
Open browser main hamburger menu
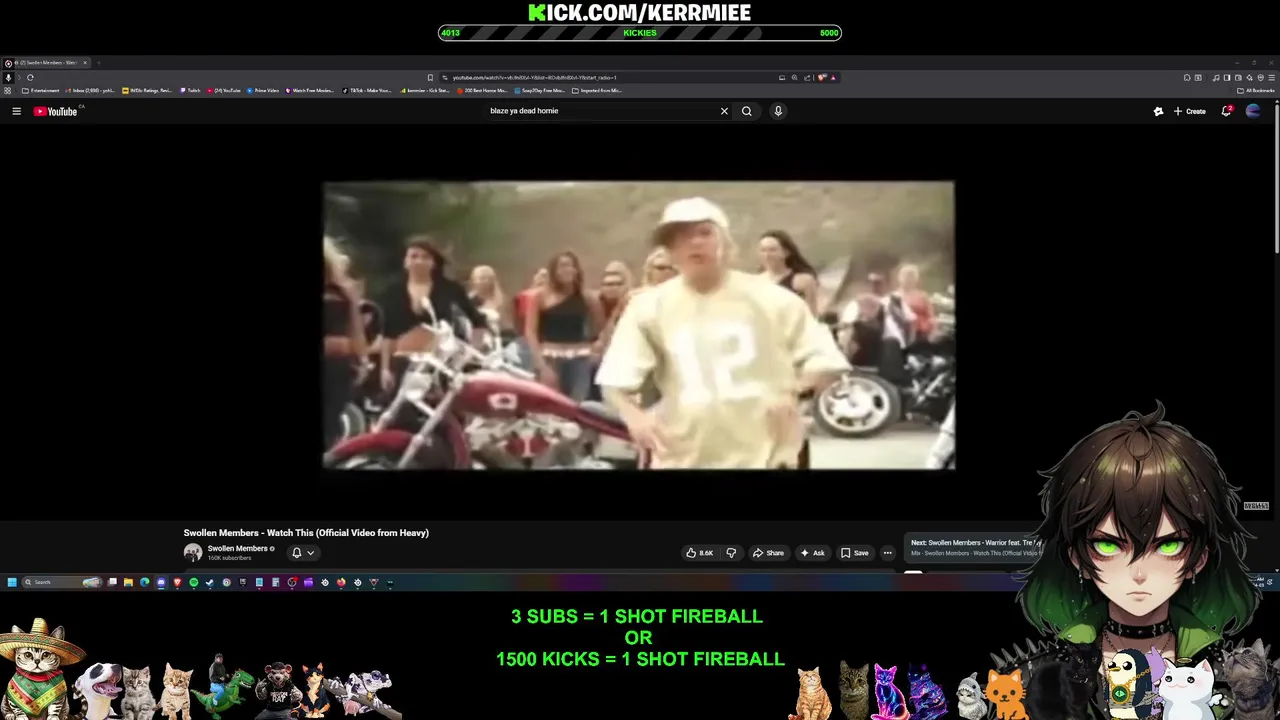coord(1271,77)
